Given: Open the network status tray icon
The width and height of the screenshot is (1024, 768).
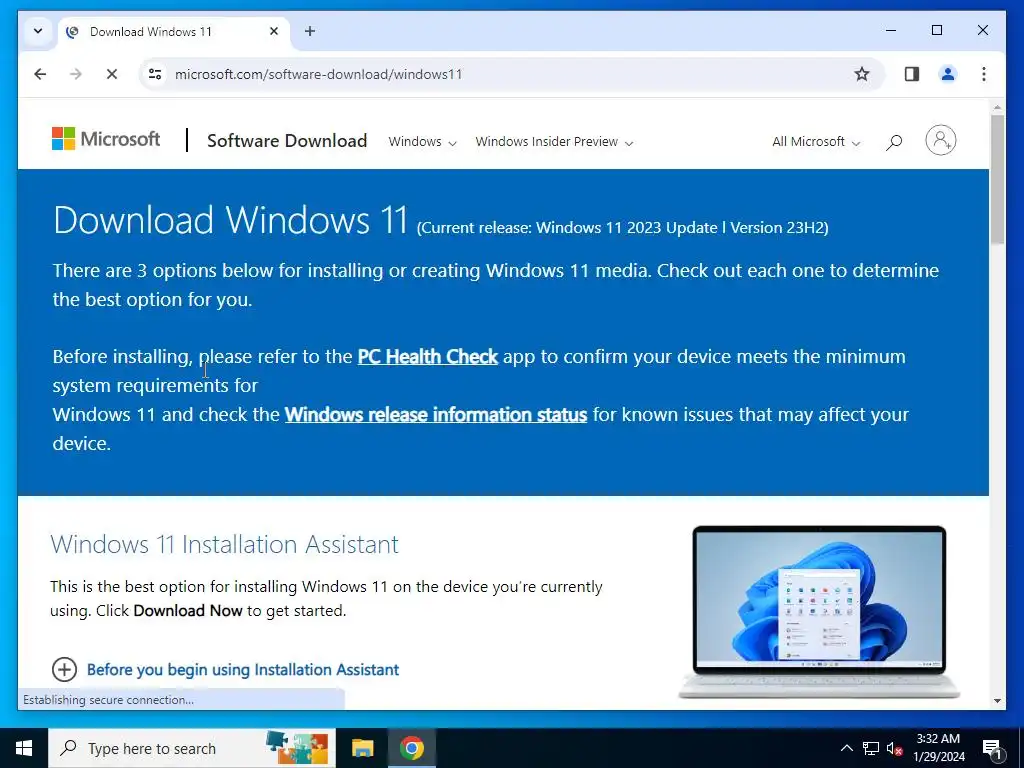Looking at the screenshot, I should 871,748.
